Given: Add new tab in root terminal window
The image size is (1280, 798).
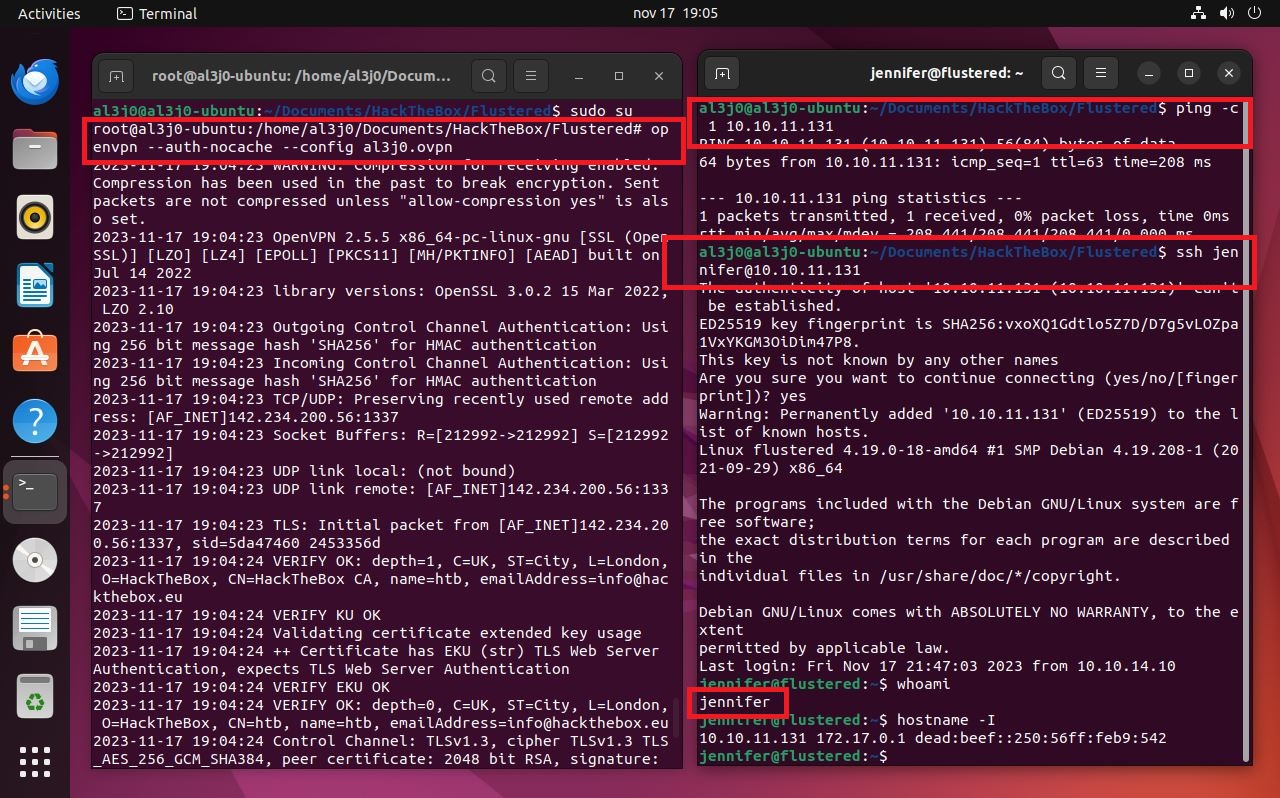Looking at the screenshot, I should click(116, 76).
